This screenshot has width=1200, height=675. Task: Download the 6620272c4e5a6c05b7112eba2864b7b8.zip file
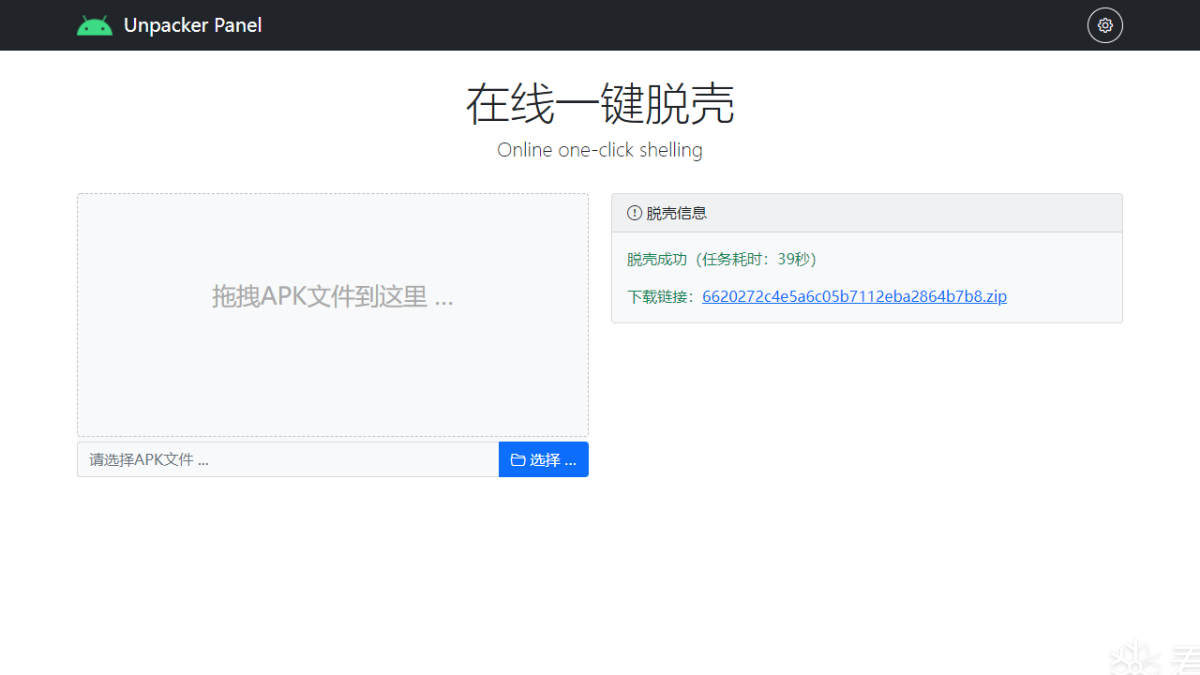(854, 296)
